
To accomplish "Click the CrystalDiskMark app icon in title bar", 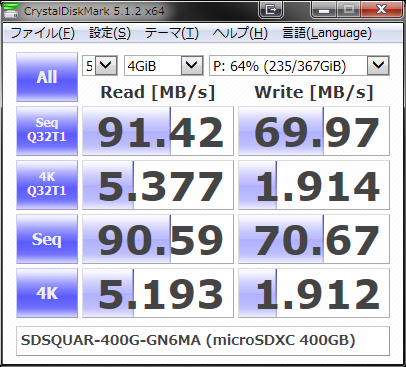I will pos(11,11).
